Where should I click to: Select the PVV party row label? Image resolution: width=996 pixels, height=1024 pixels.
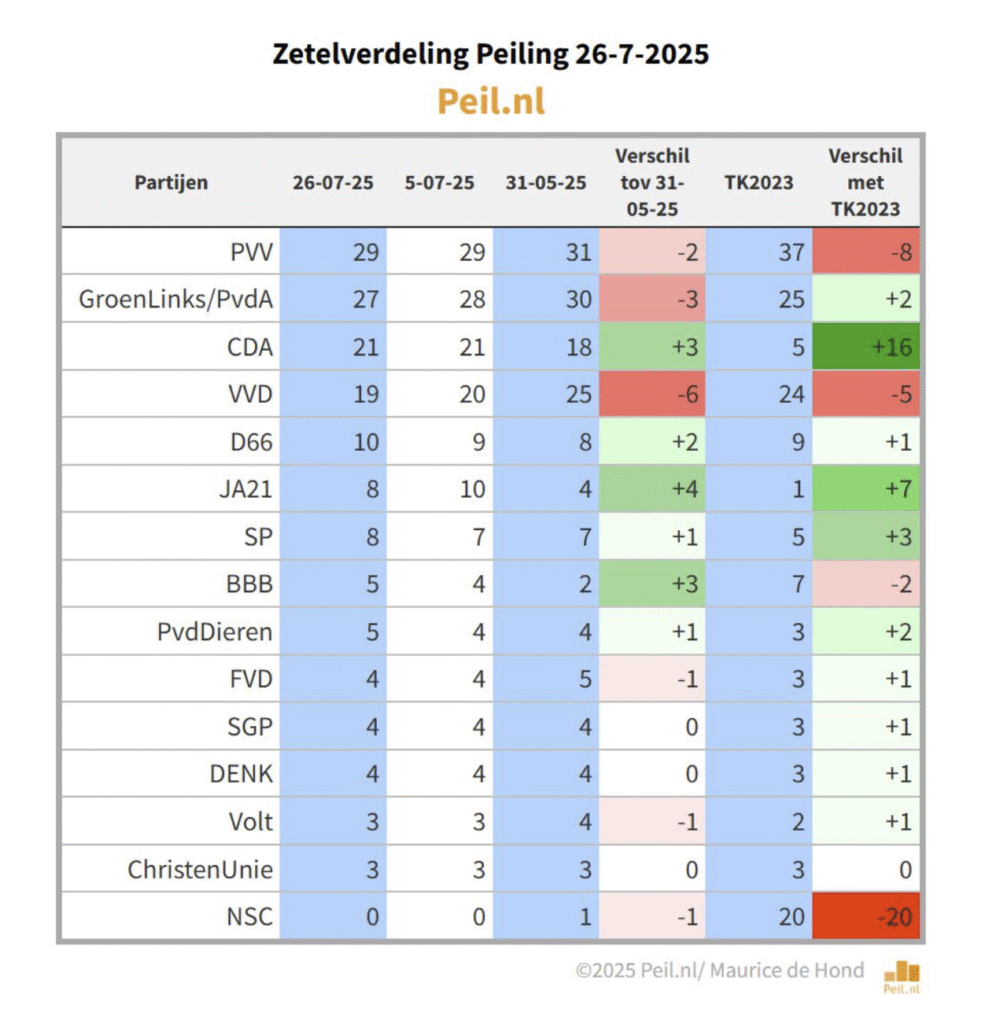pyautogui.click(x=251, y=252)
